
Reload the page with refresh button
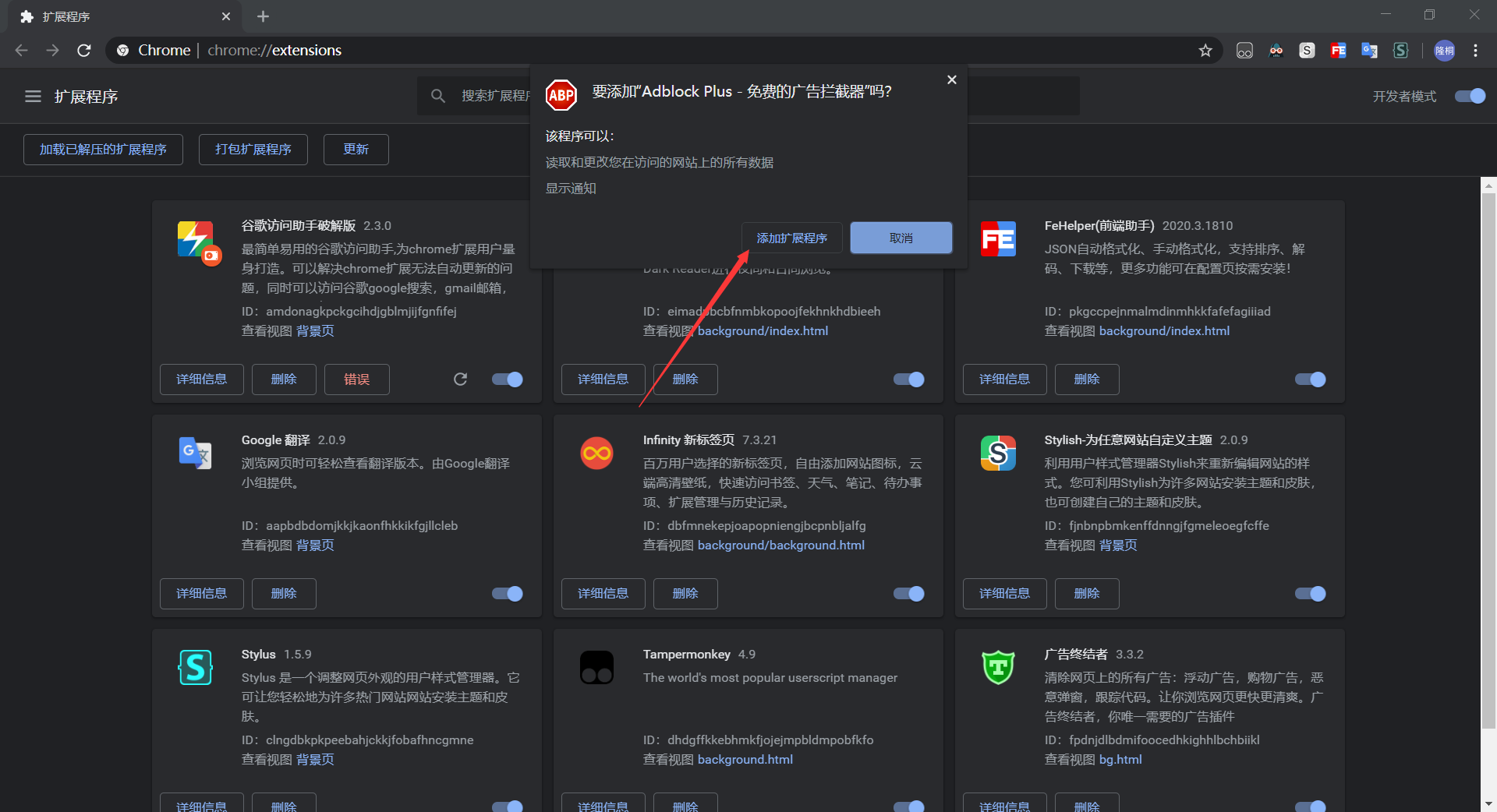(x=84, y=51)
